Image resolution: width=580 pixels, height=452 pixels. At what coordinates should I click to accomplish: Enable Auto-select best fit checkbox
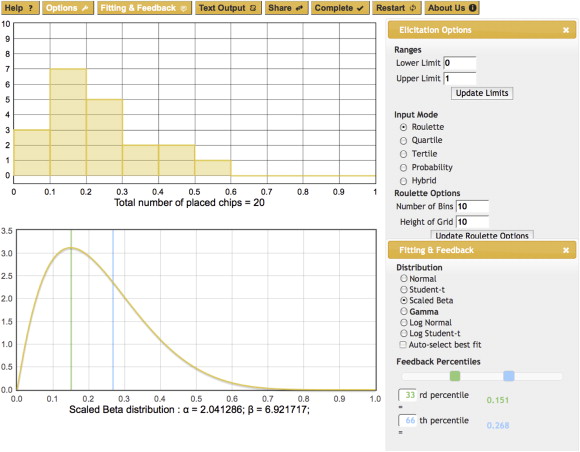pyautogui.click(x=403, y=345)
